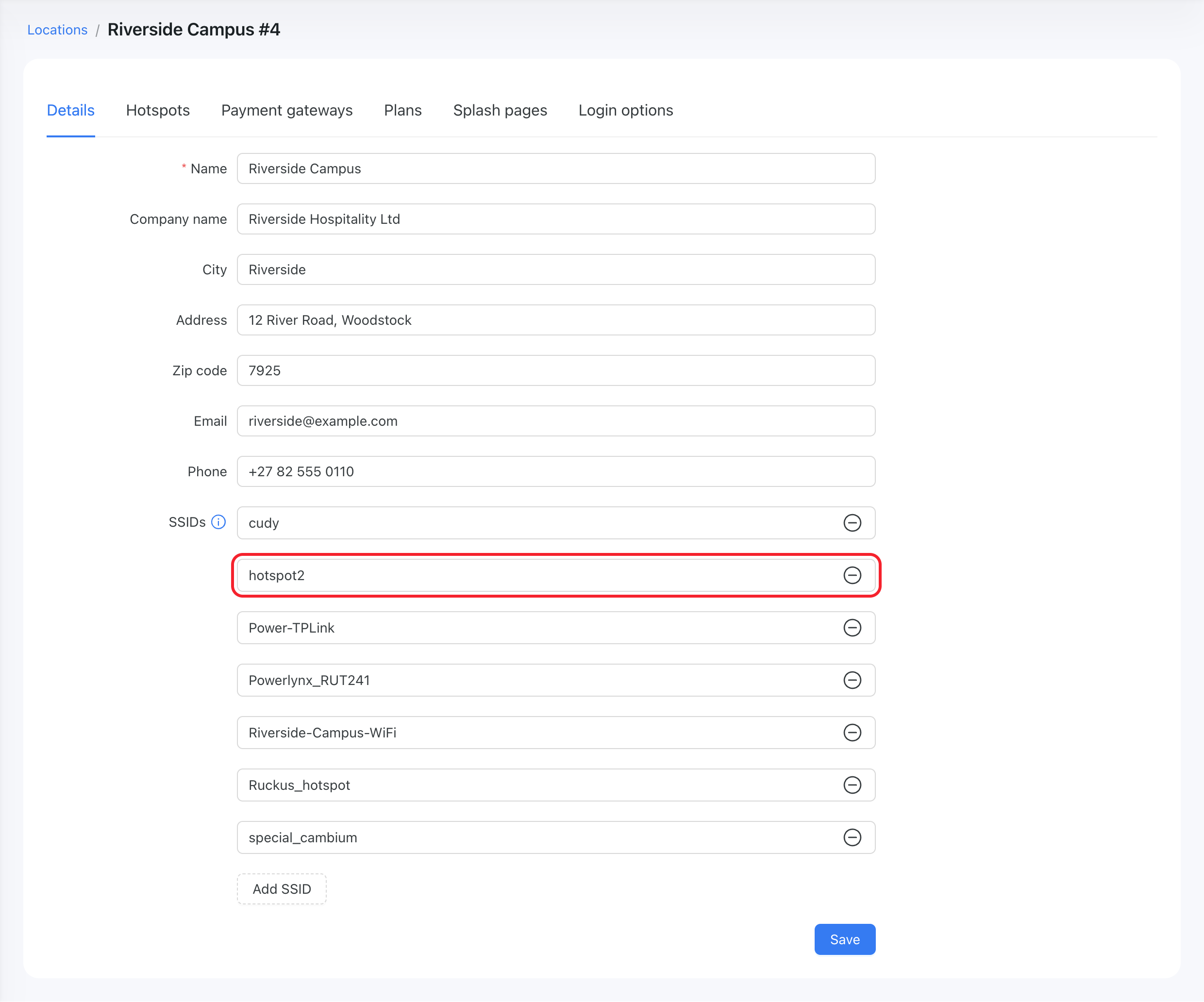
Task: Open the Payment gateways tab
Action: [x=286, y=110]
